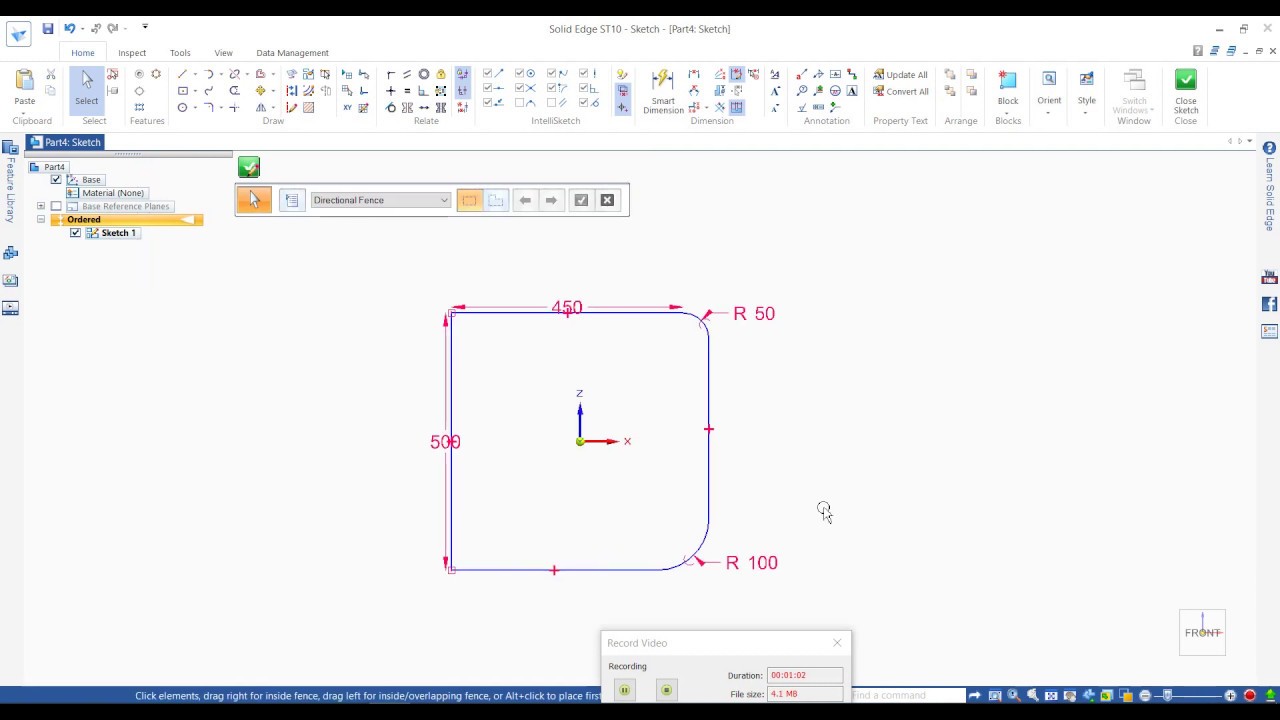Click the Cut scissors icon
The image size is (1280, 720).
pyautogui.click(x=51, y=75)
